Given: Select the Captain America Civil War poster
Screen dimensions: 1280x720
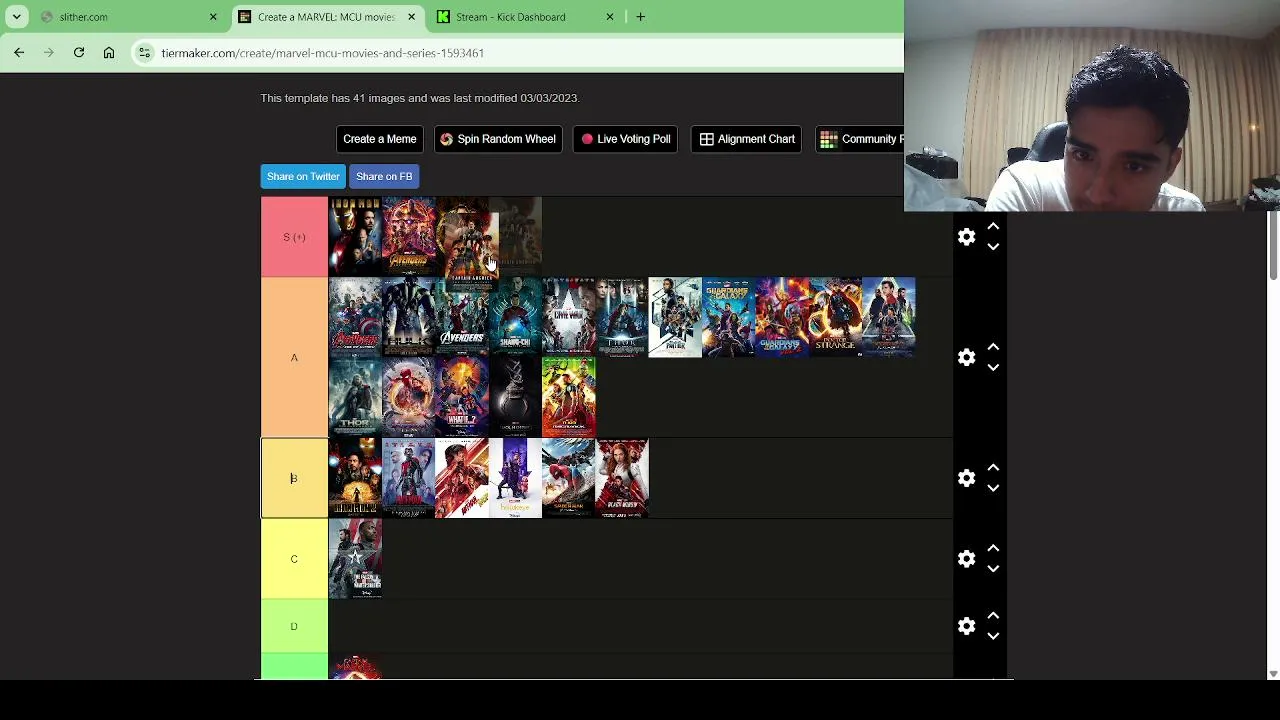Looking at the screenshot, I should [x=568, y=317].
